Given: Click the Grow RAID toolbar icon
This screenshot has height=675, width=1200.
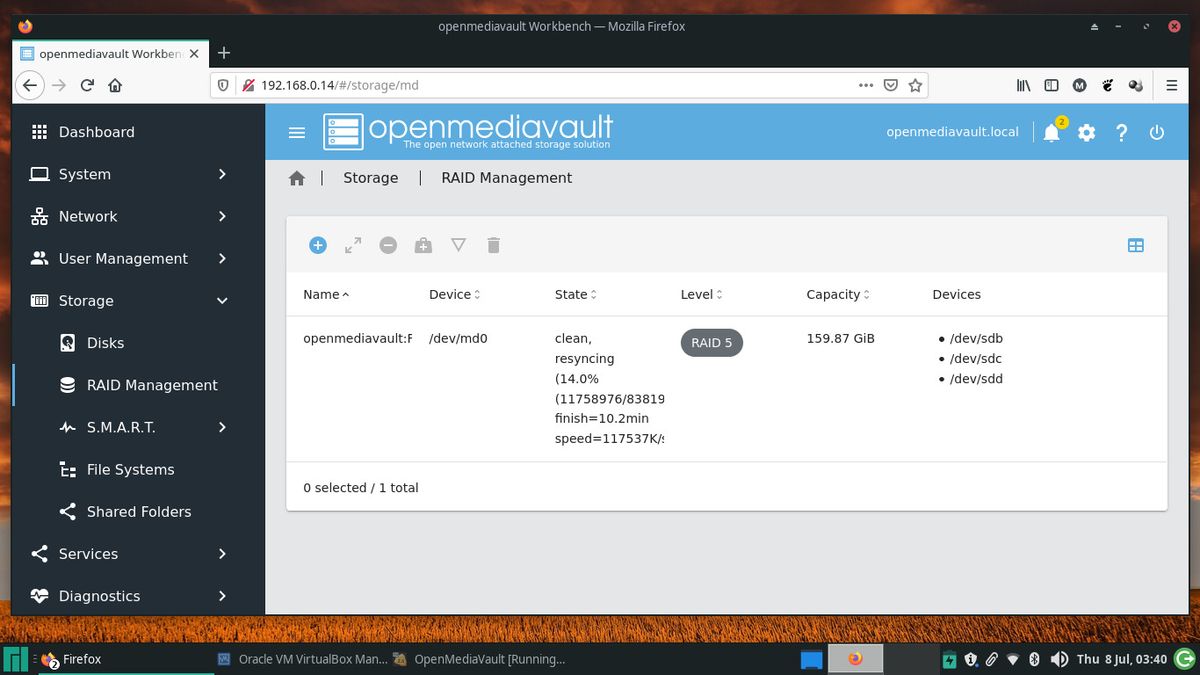Looking at the screenshot, I should point(352,245).
